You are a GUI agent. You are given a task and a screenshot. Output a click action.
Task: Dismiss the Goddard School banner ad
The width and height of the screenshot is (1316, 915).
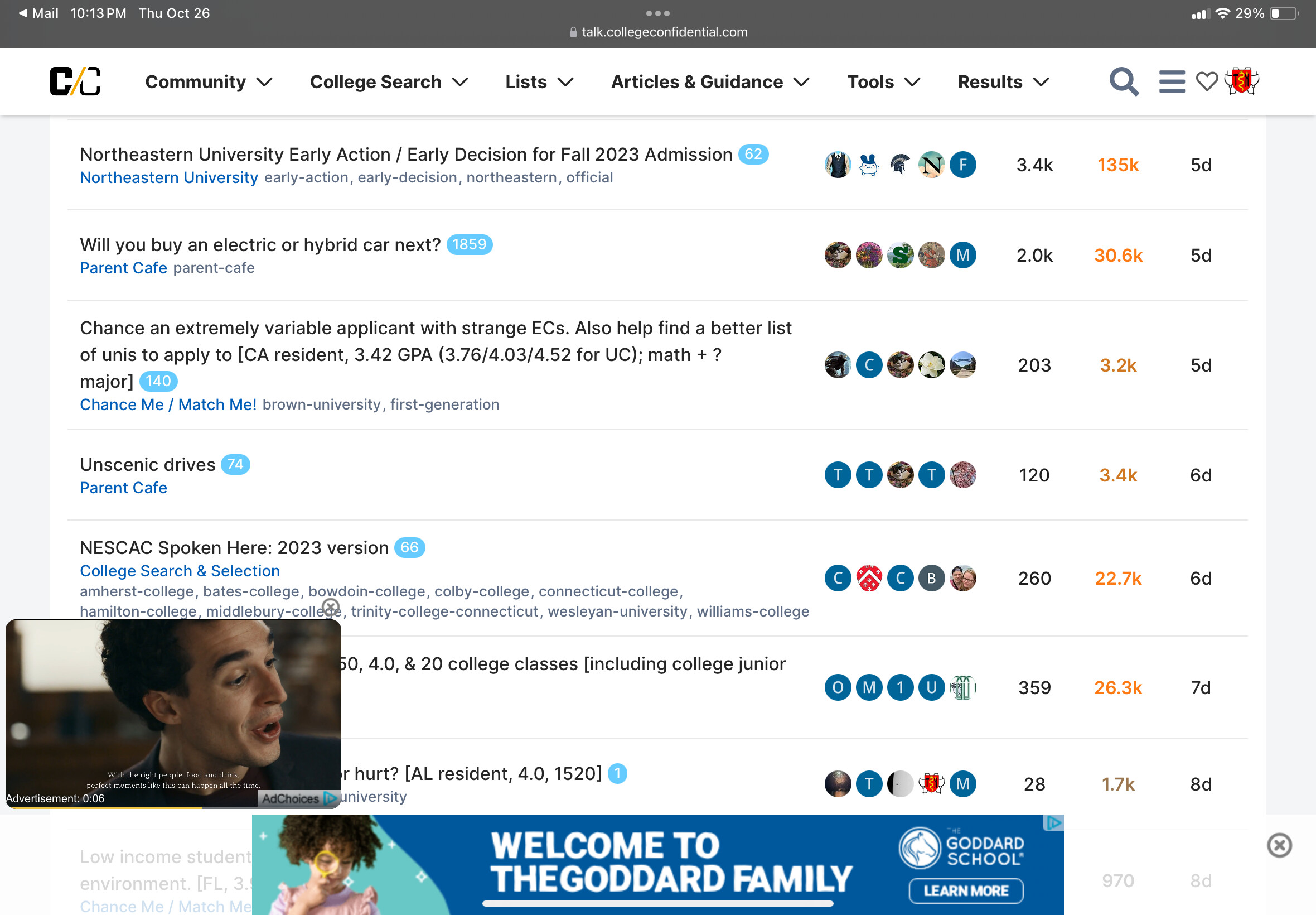click(1279, 845)
